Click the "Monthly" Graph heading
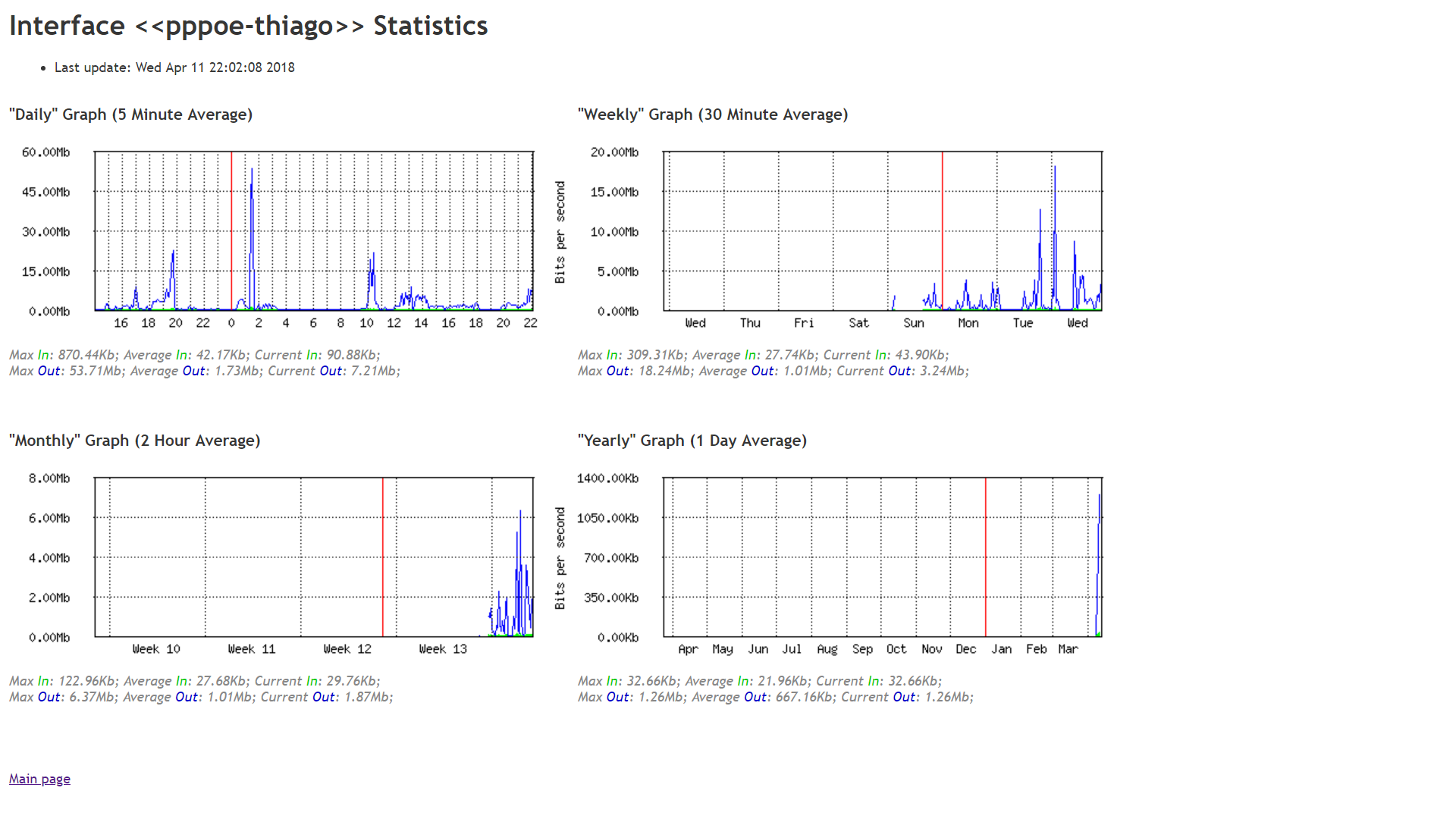This screenshot has height=819, width=1456. (134, 441)
